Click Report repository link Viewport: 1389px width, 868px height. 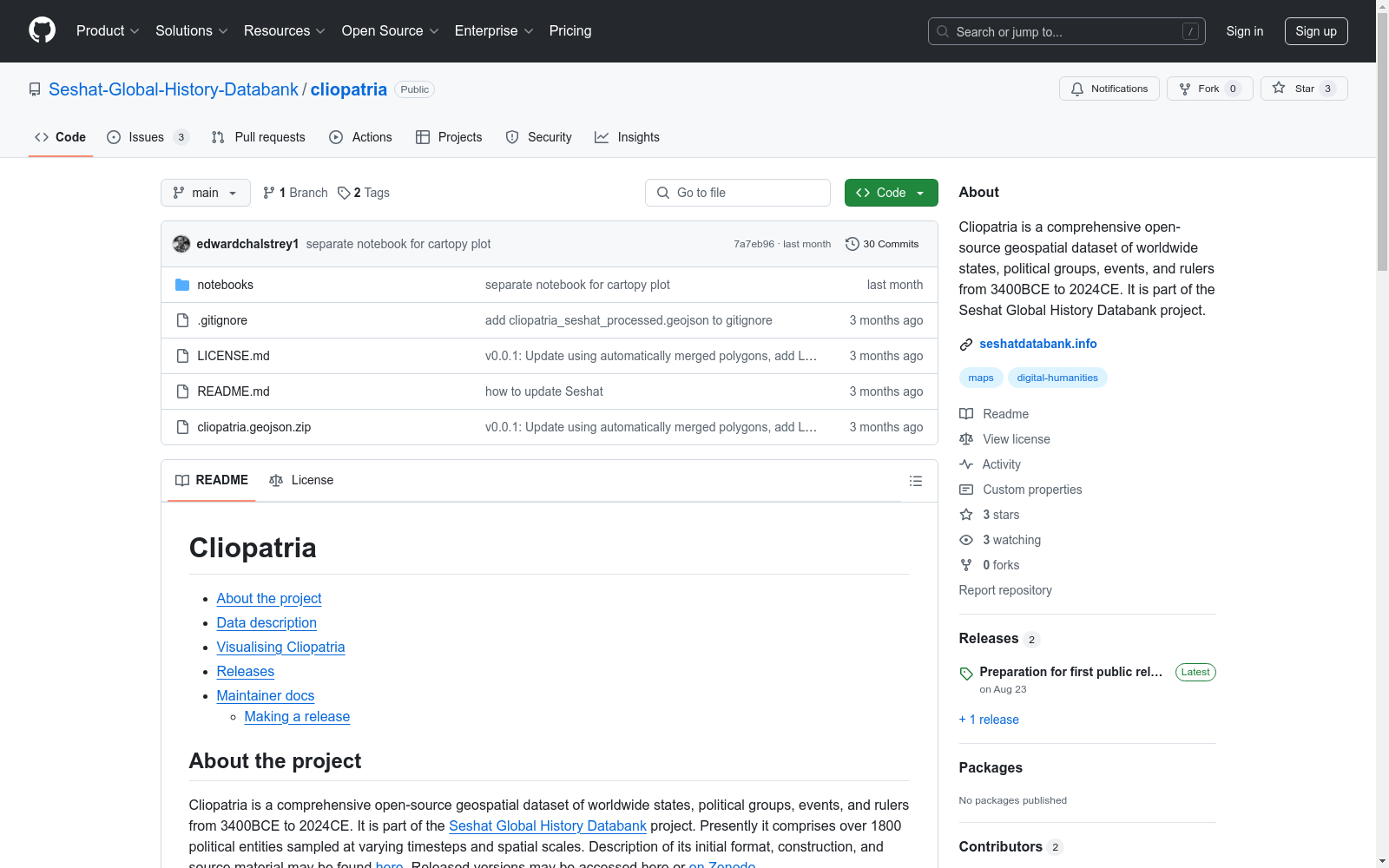coord(1005,590)
